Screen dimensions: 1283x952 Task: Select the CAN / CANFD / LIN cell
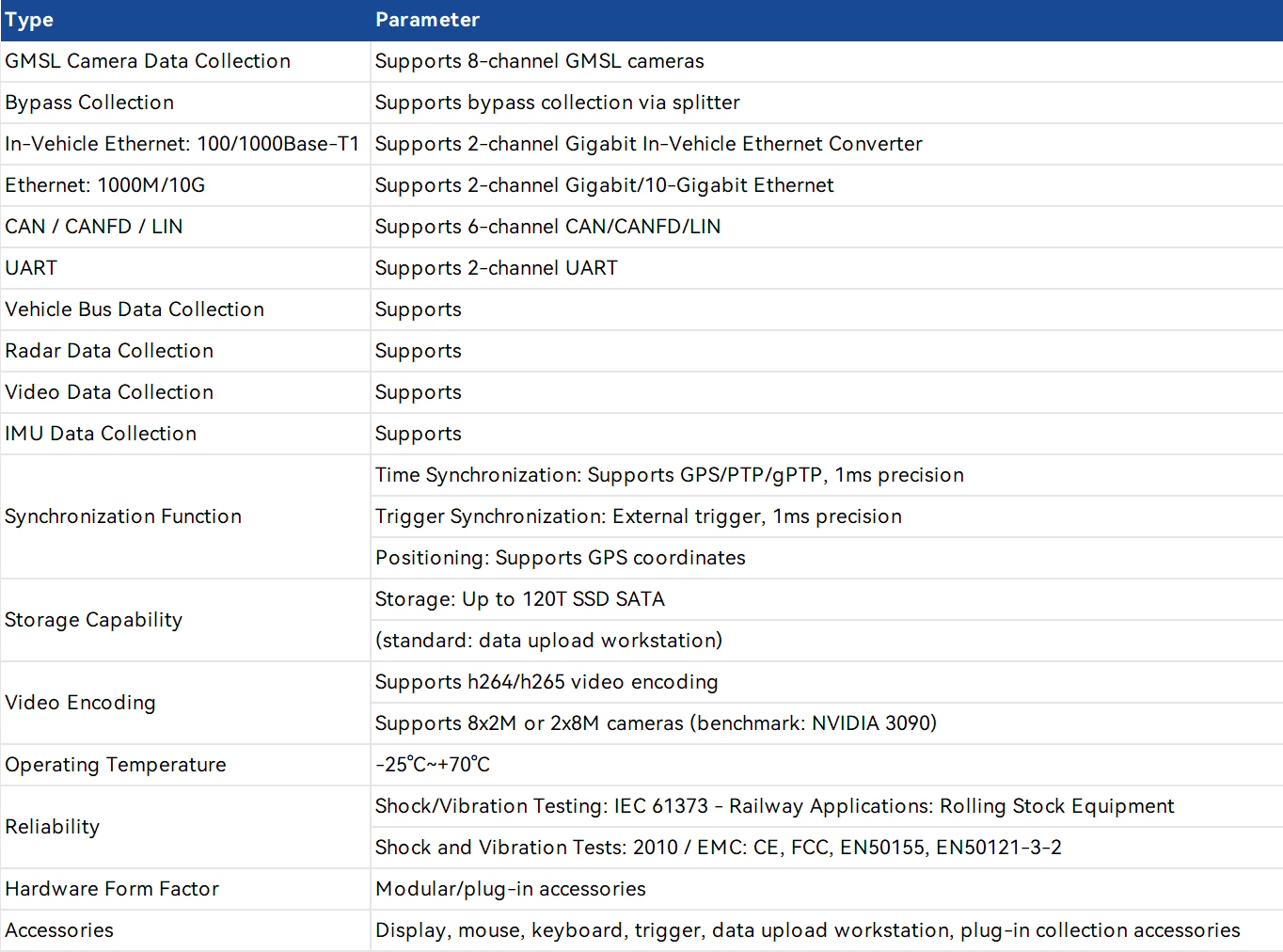(x=94, y=227)
